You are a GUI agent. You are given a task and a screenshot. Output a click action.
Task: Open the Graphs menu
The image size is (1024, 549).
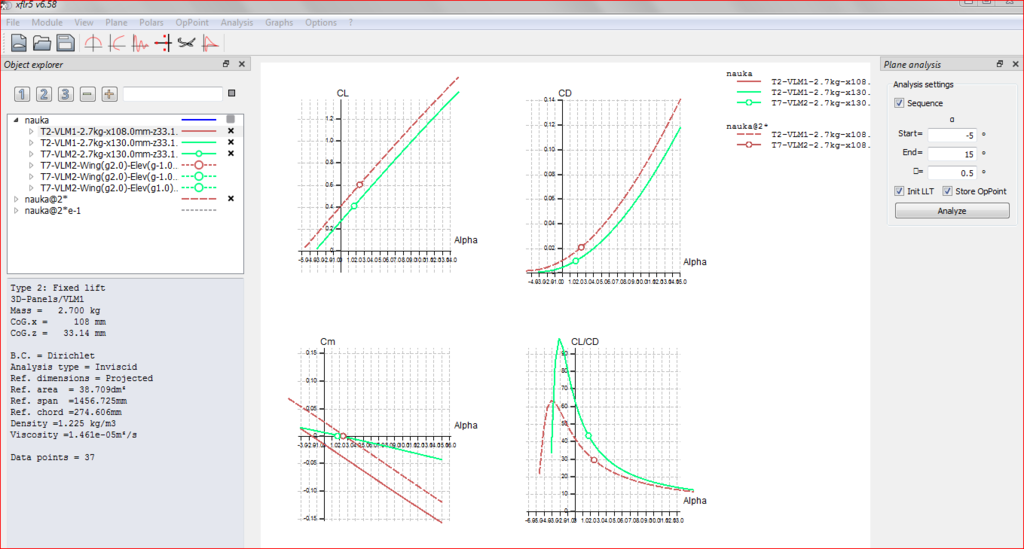pos(279,22)
